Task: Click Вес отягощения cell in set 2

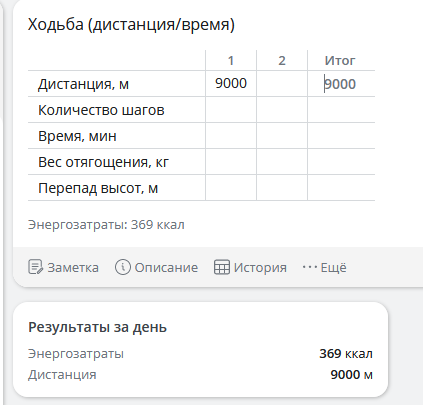Action: [282, 162]
